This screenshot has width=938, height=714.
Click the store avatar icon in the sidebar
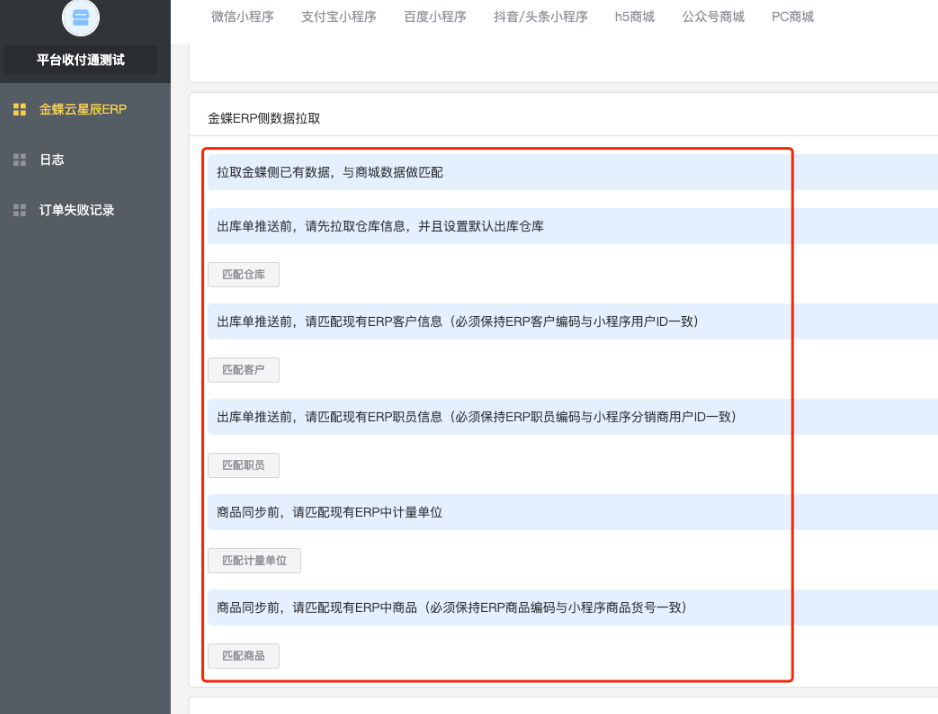coord(81,17)
